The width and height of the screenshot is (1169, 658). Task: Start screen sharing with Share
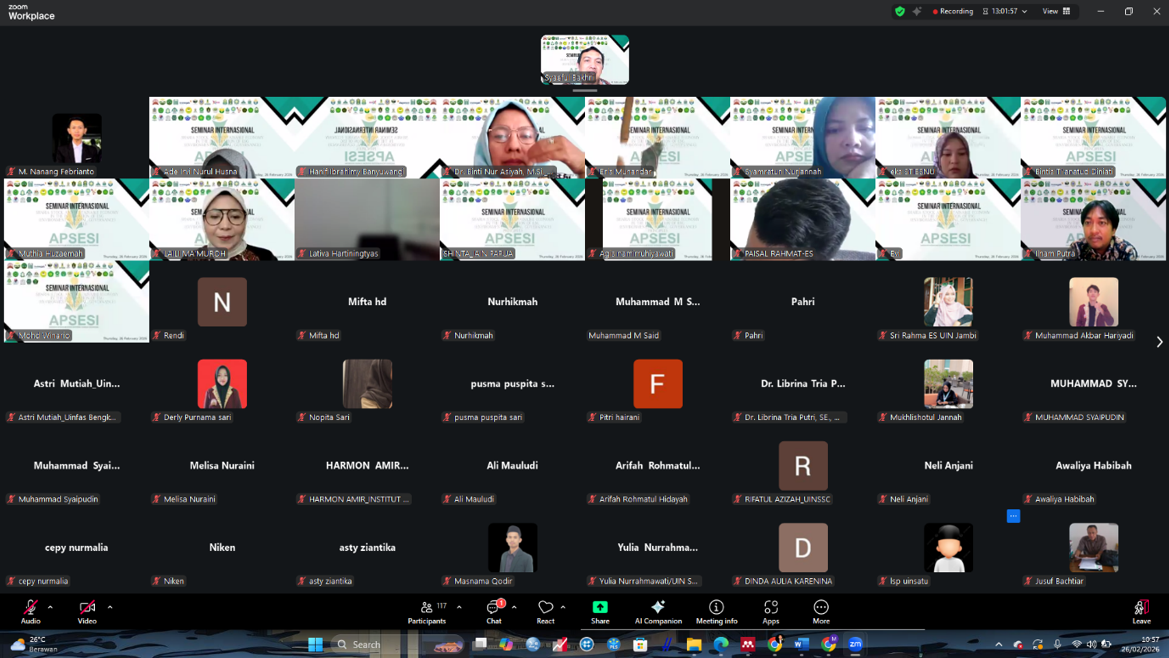tap(600, 611)
